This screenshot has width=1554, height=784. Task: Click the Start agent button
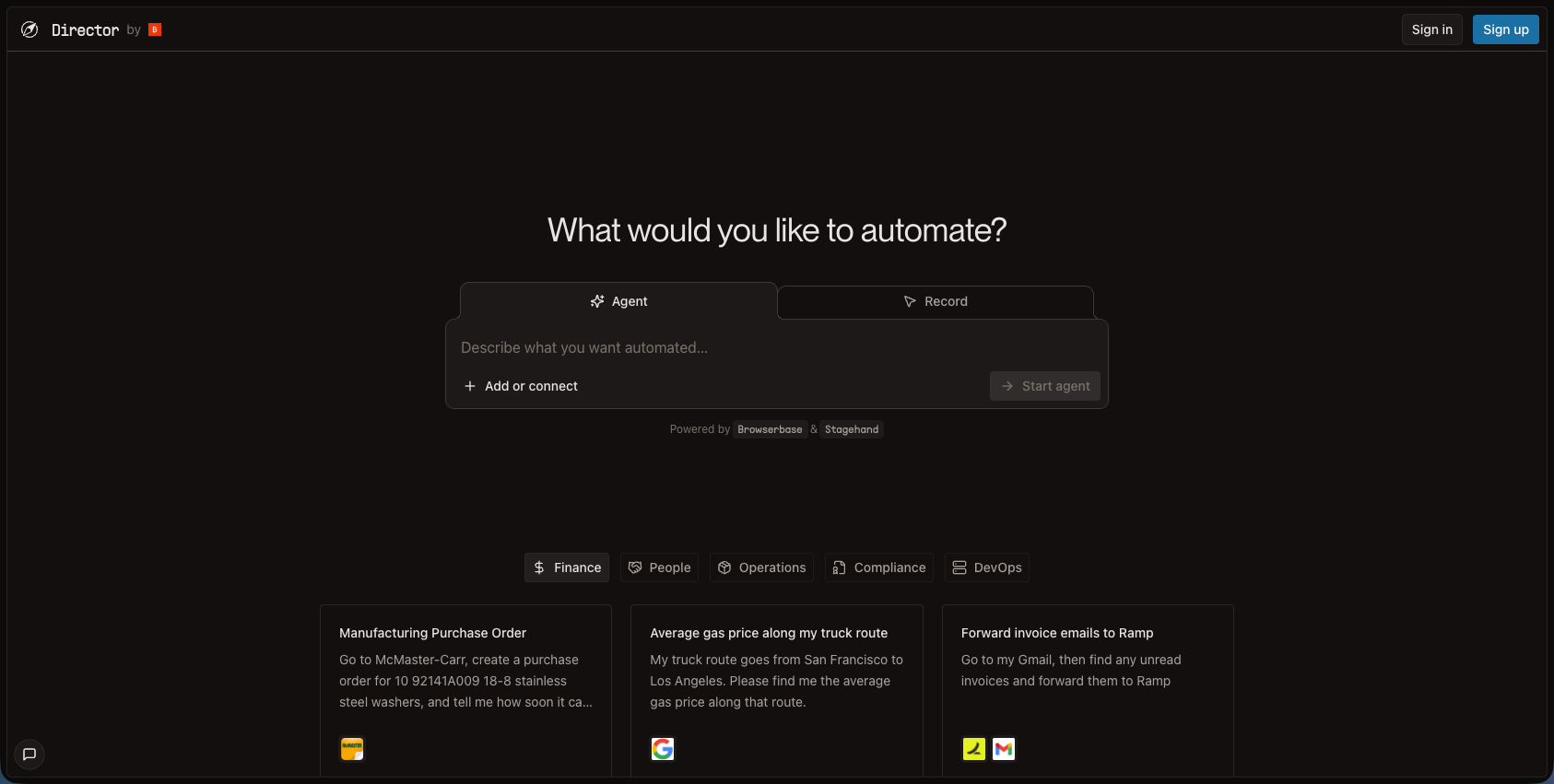pos(1045,386)
